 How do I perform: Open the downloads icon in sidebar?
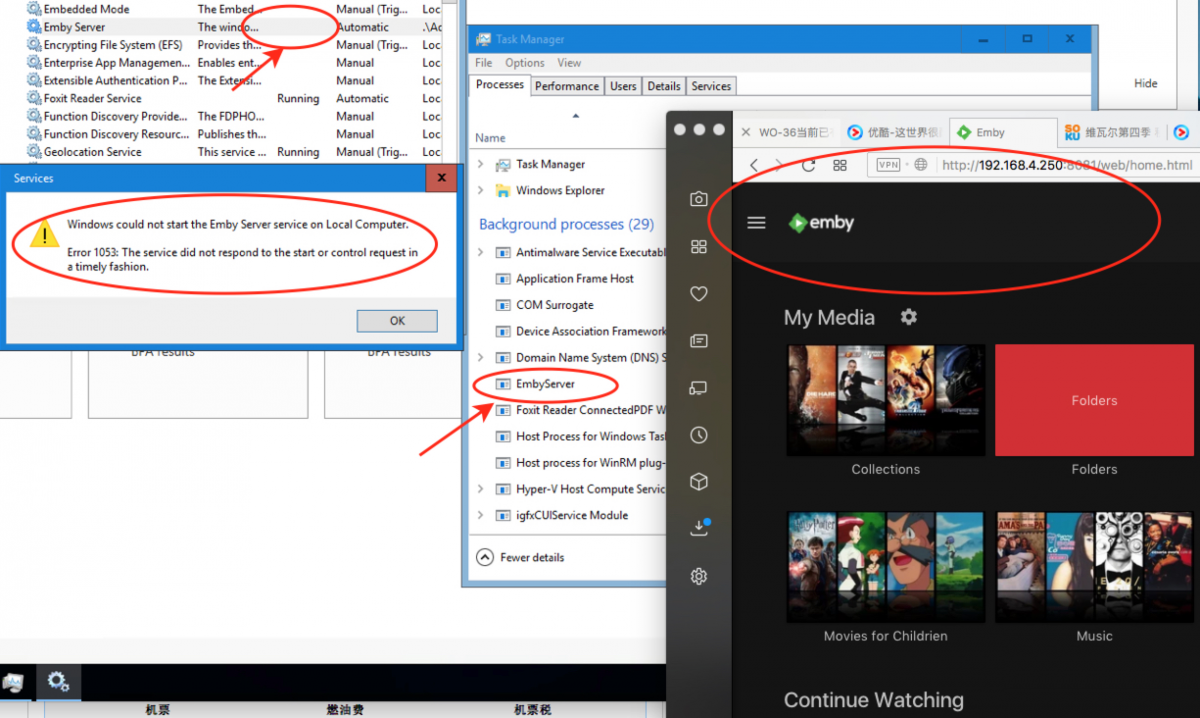pos(699,529)
